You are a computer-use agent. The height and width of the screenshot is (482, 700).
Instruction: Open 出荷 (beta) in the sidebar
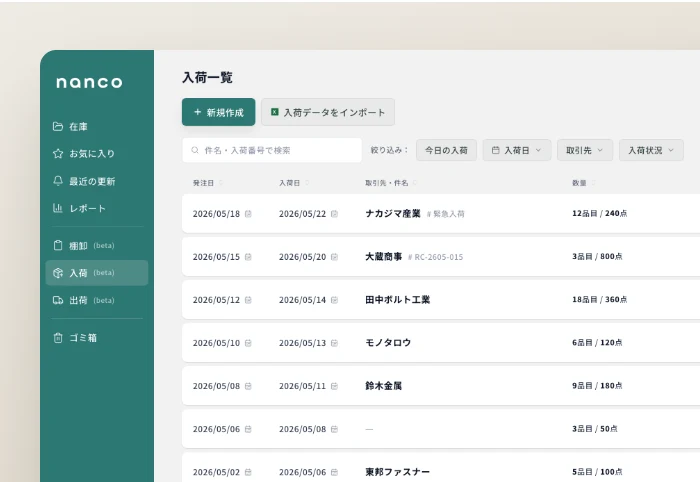click(97, 300)
